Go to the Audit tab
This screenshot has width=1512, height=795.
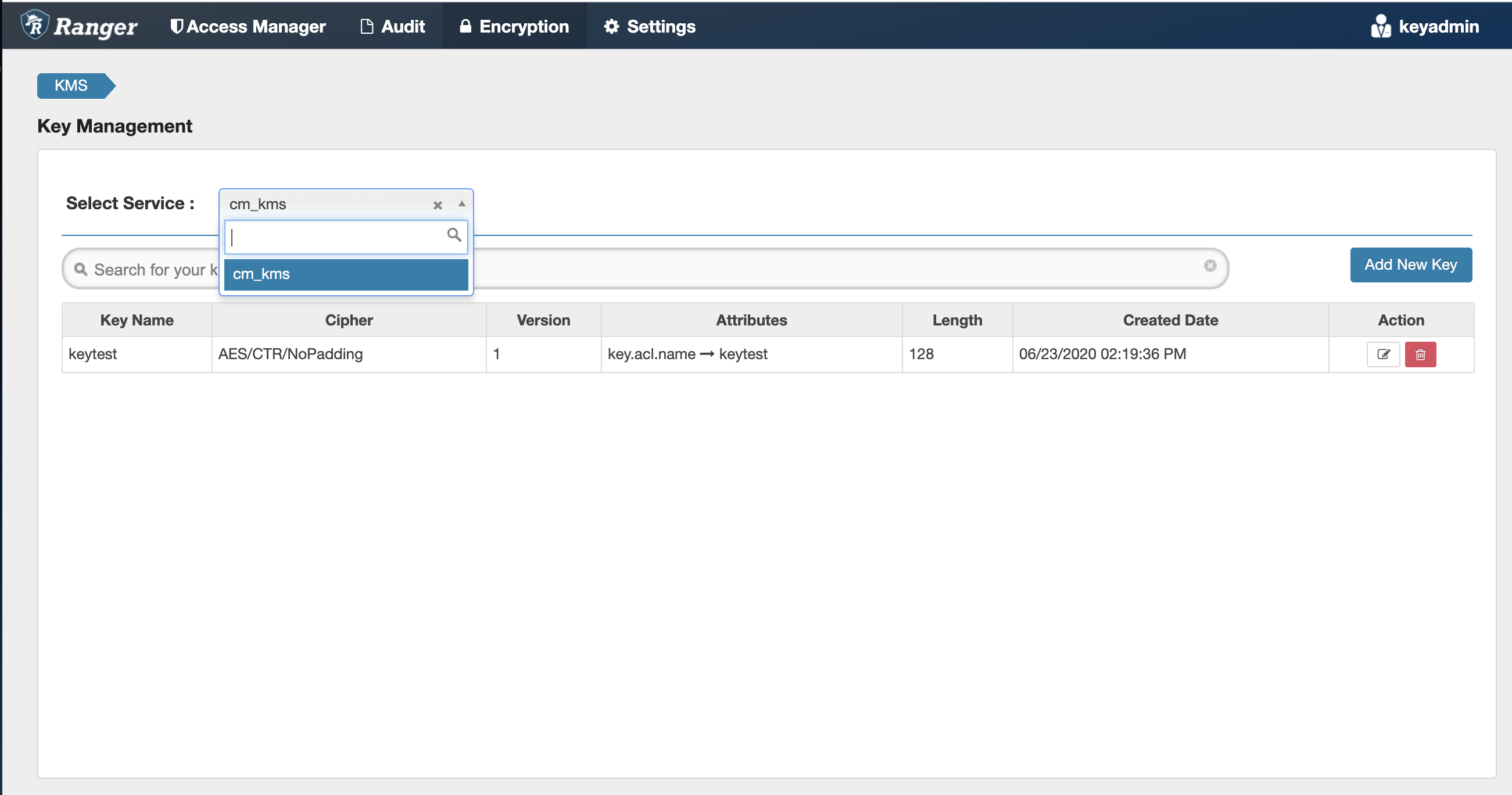click(392, 26)
